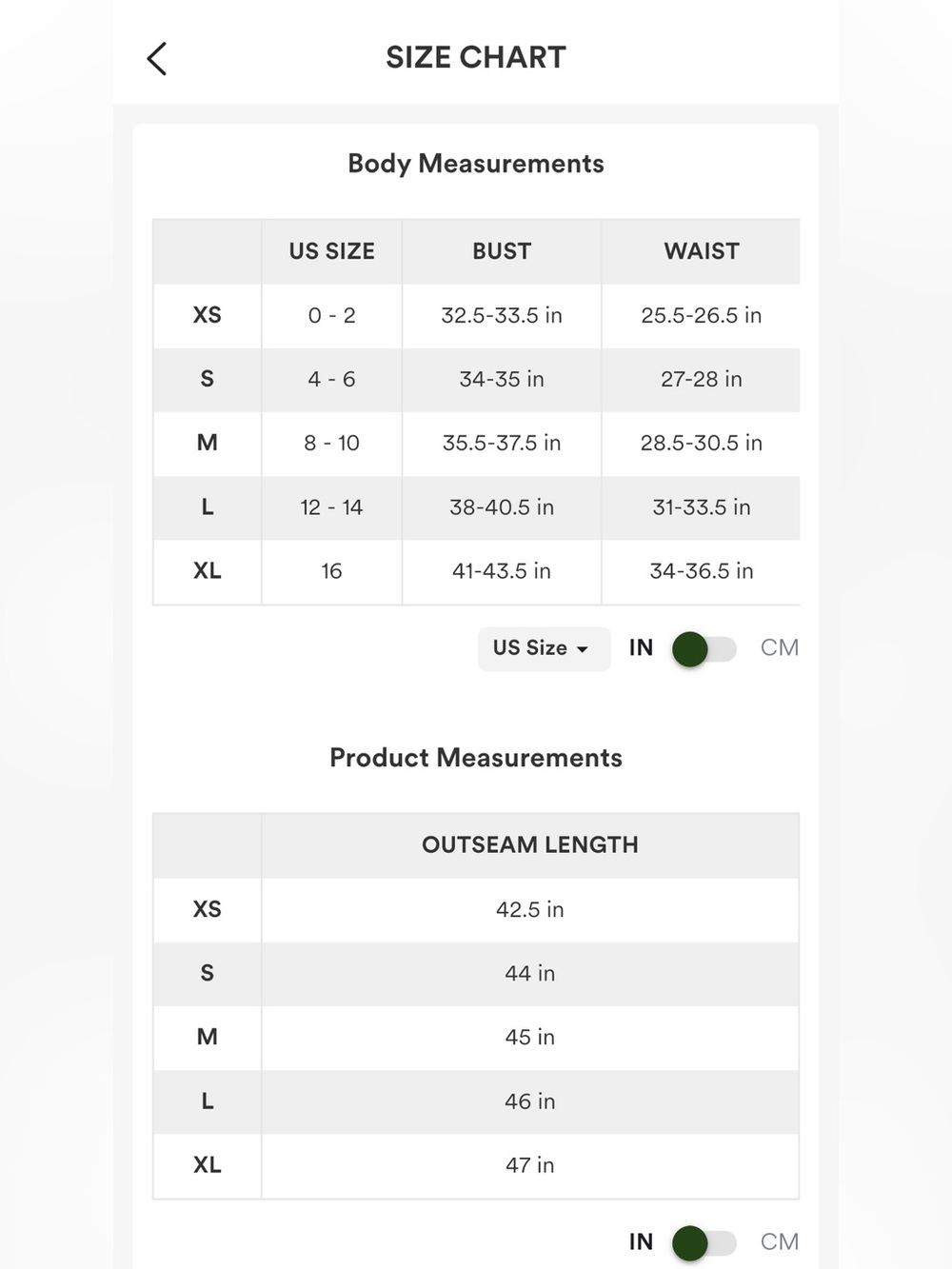952x1269 pixels.
Task: Click the US SIZE column header
Action: [x=331, y=251]
